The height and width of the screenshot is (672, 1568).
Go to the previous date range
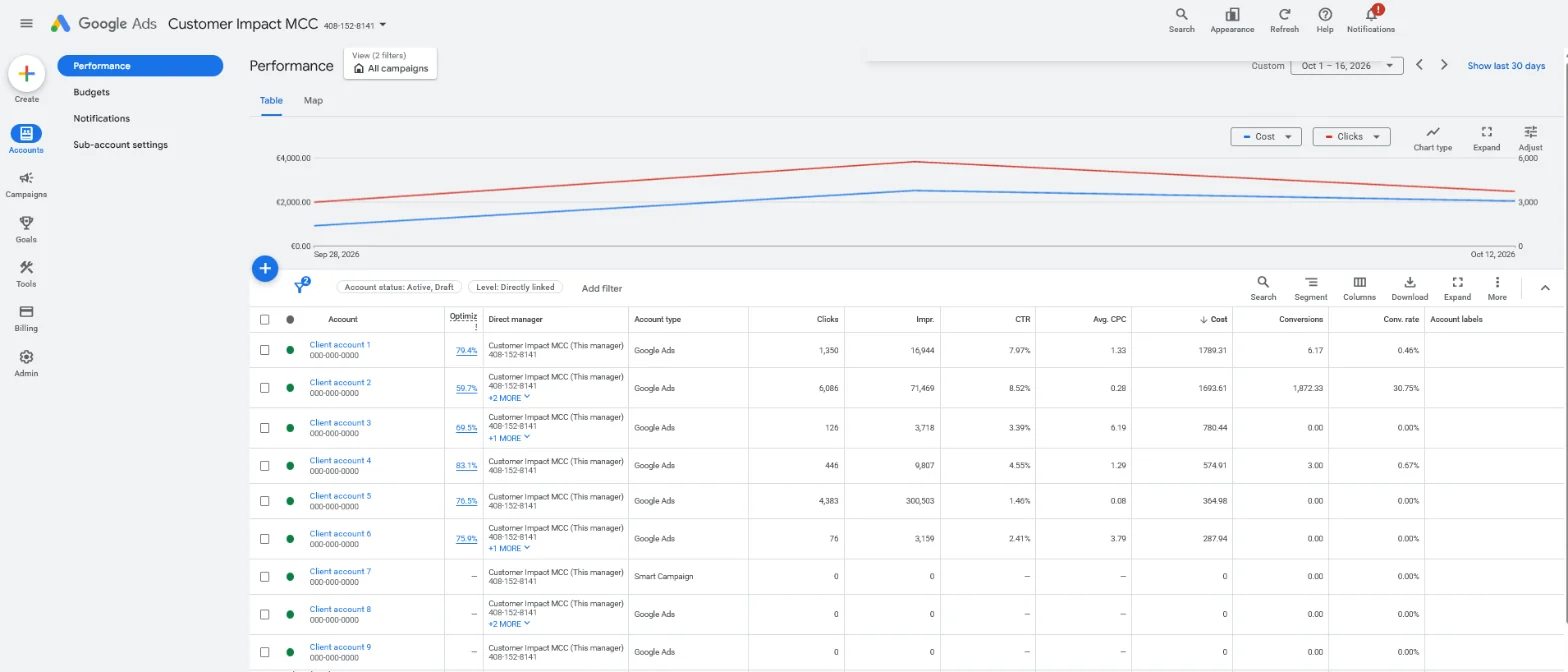(1418, 65)
